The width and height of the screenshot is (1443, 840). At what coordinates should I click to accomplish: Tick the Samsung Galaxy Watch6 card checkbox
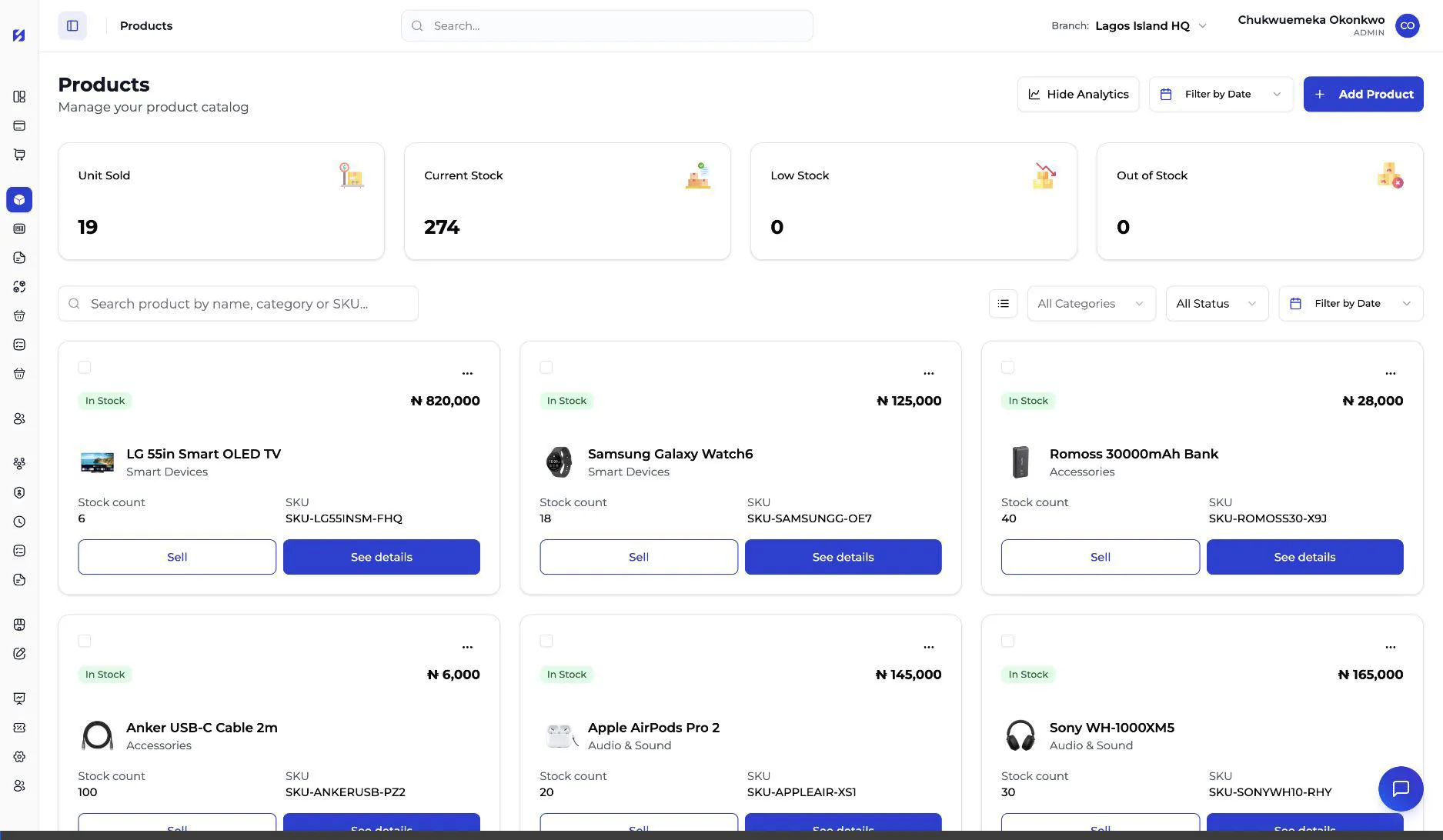(546, 368)
